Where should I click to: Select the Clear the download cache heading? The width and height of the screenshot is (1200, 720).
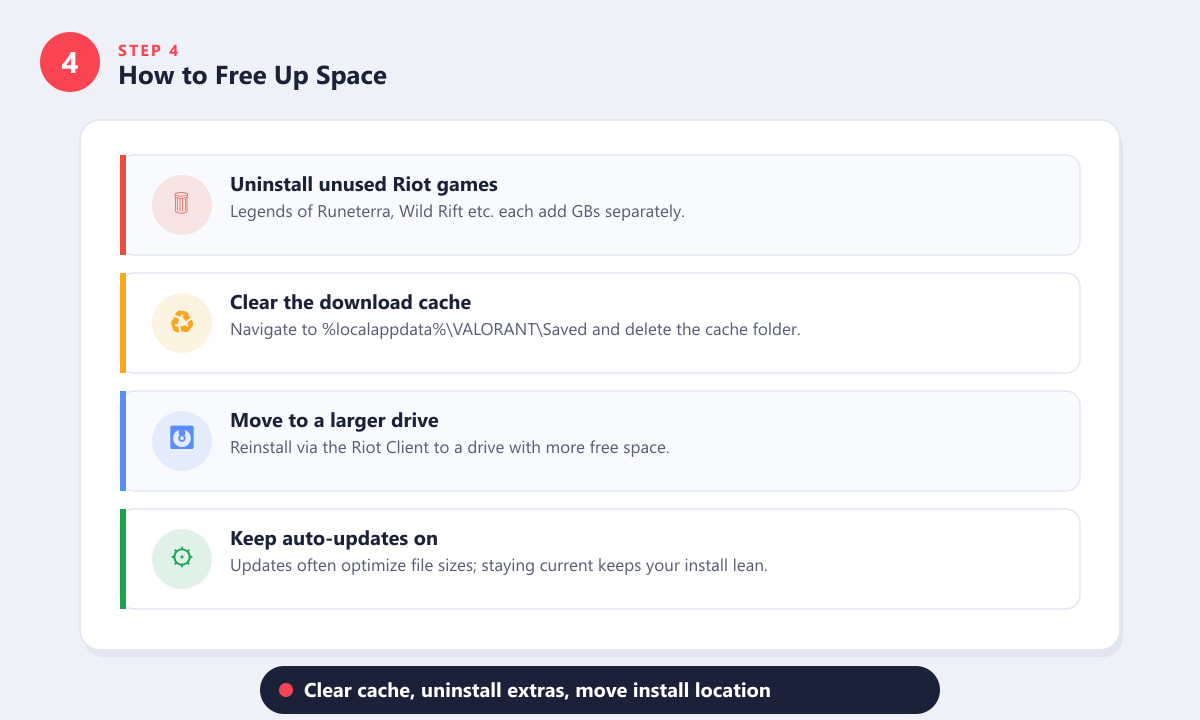point(350,303)
